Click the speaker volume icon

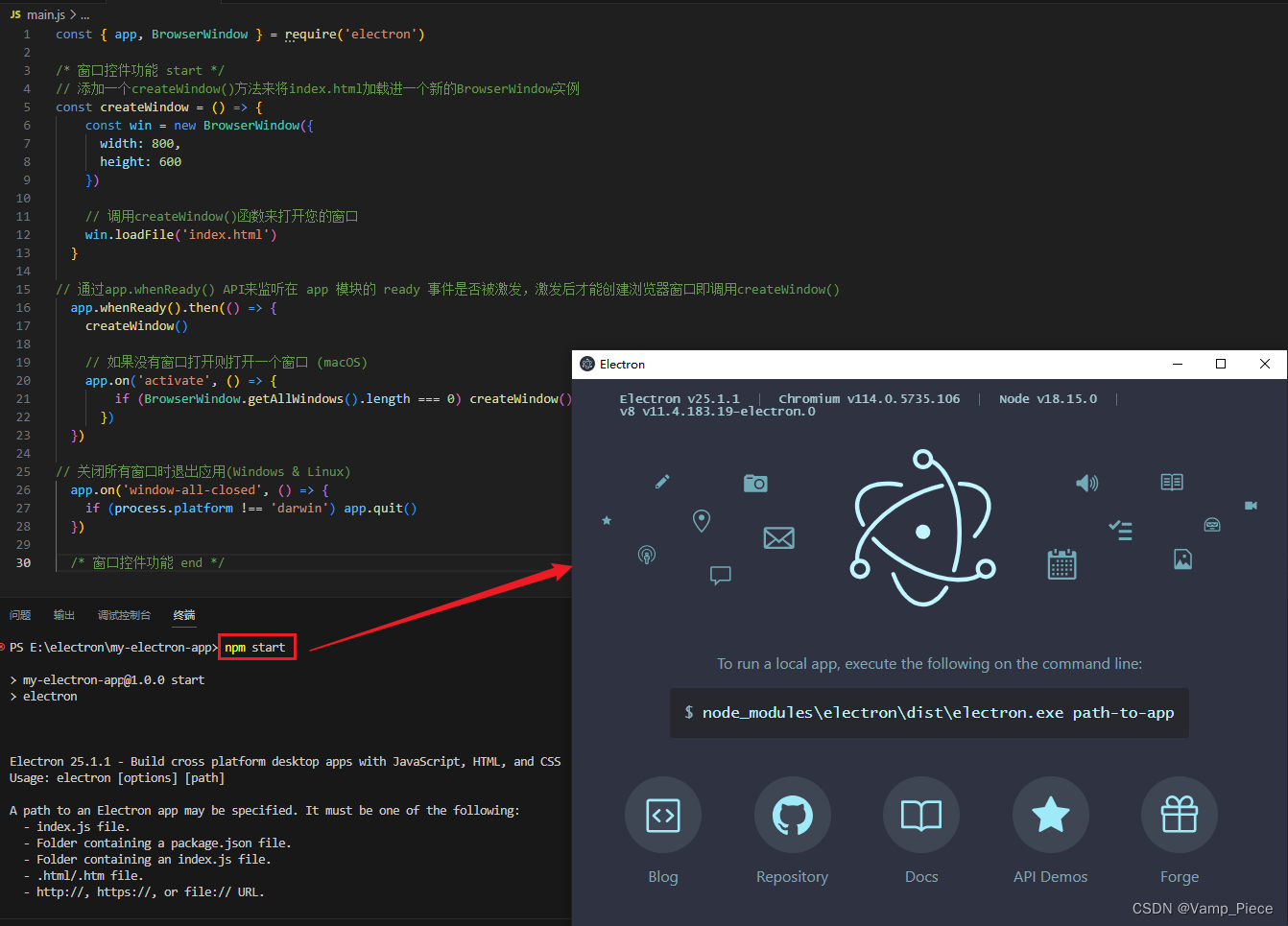click(1086, 483)
